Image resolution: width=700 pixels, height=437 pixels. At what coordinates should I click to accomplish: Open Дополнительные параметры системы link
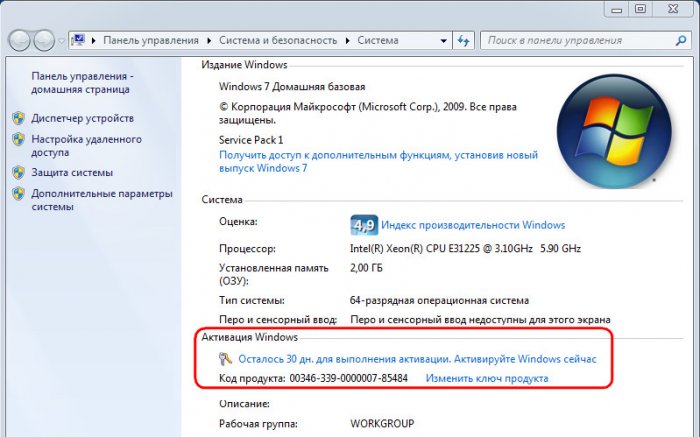tap(102, 200)
